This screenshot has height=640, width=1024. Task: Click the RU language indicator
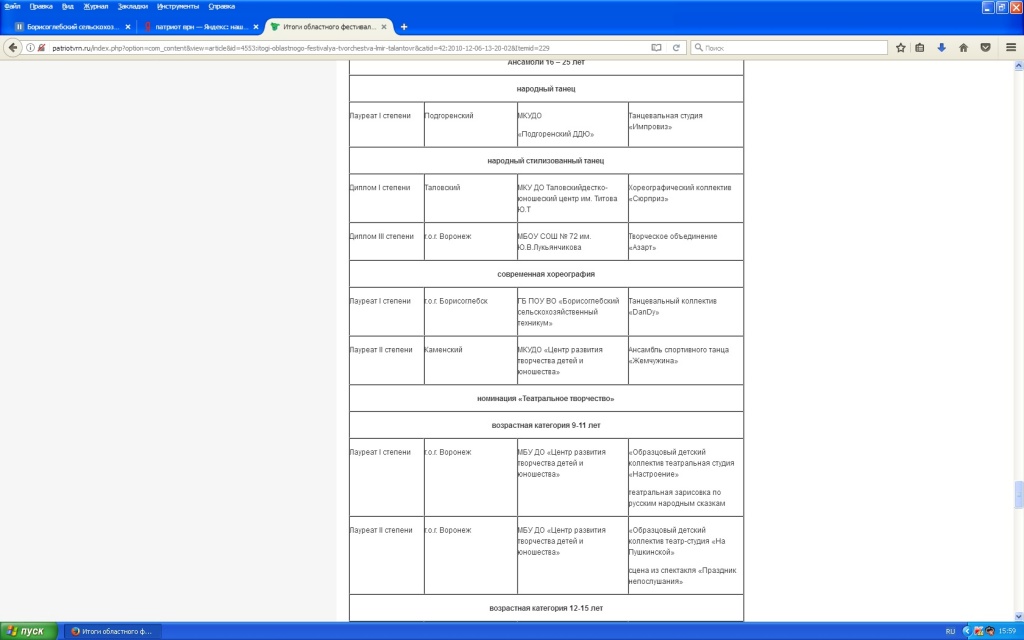(950, 632)
